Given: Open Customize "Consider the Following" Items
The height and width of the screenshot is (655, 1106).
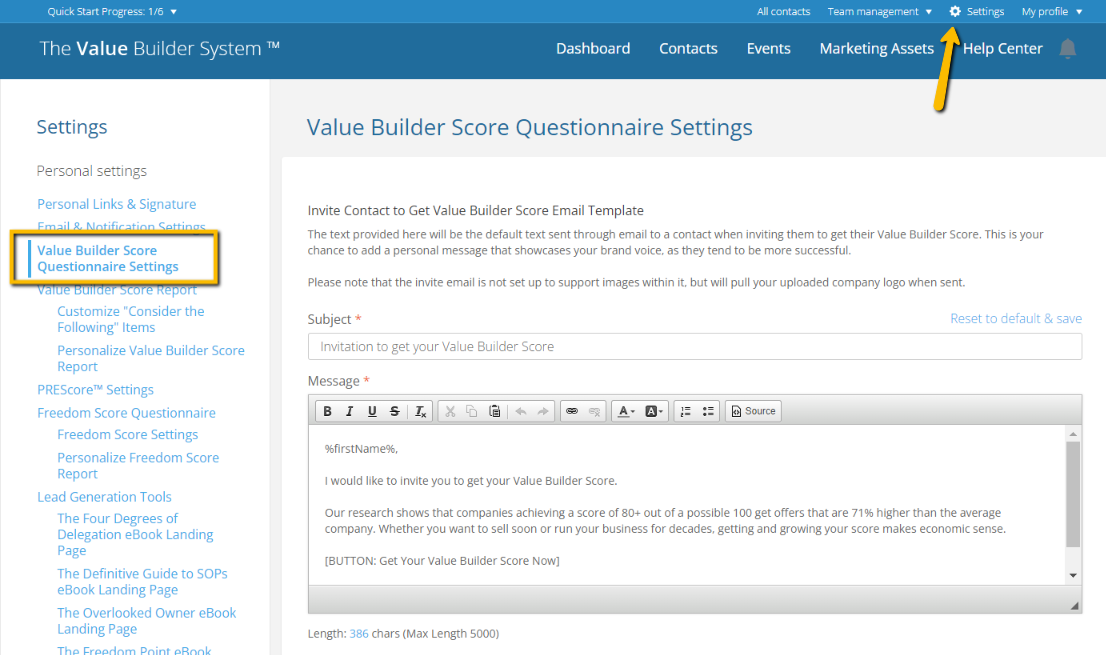Looking at the screenshot, I should 130,319.
